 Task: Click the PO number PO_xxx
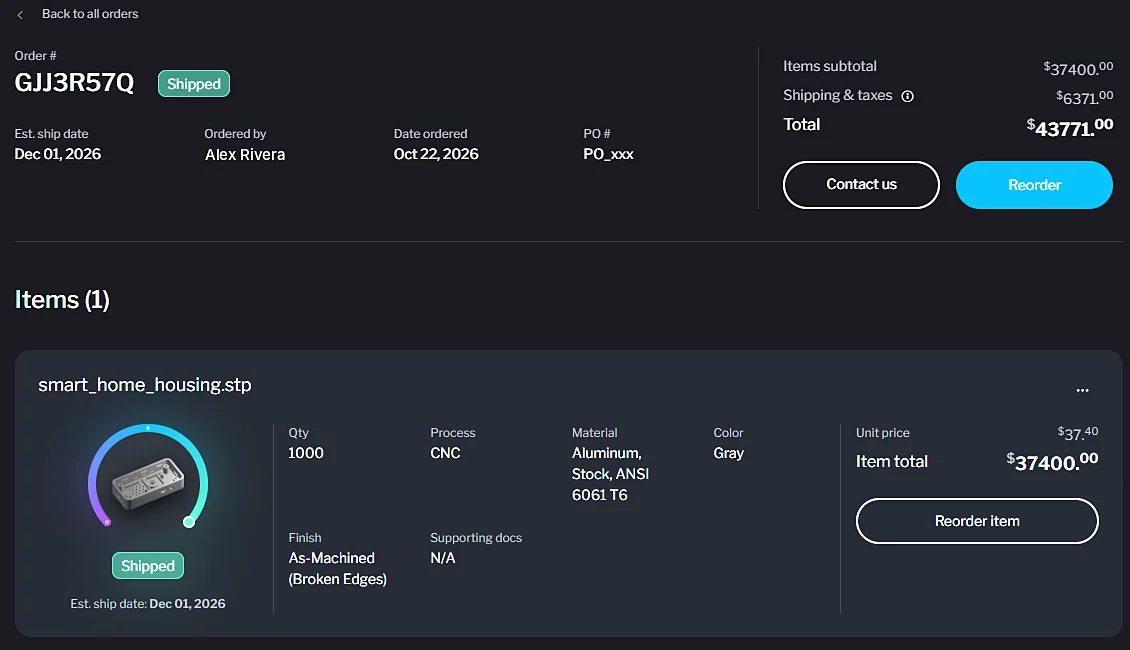tap(608, 154)
